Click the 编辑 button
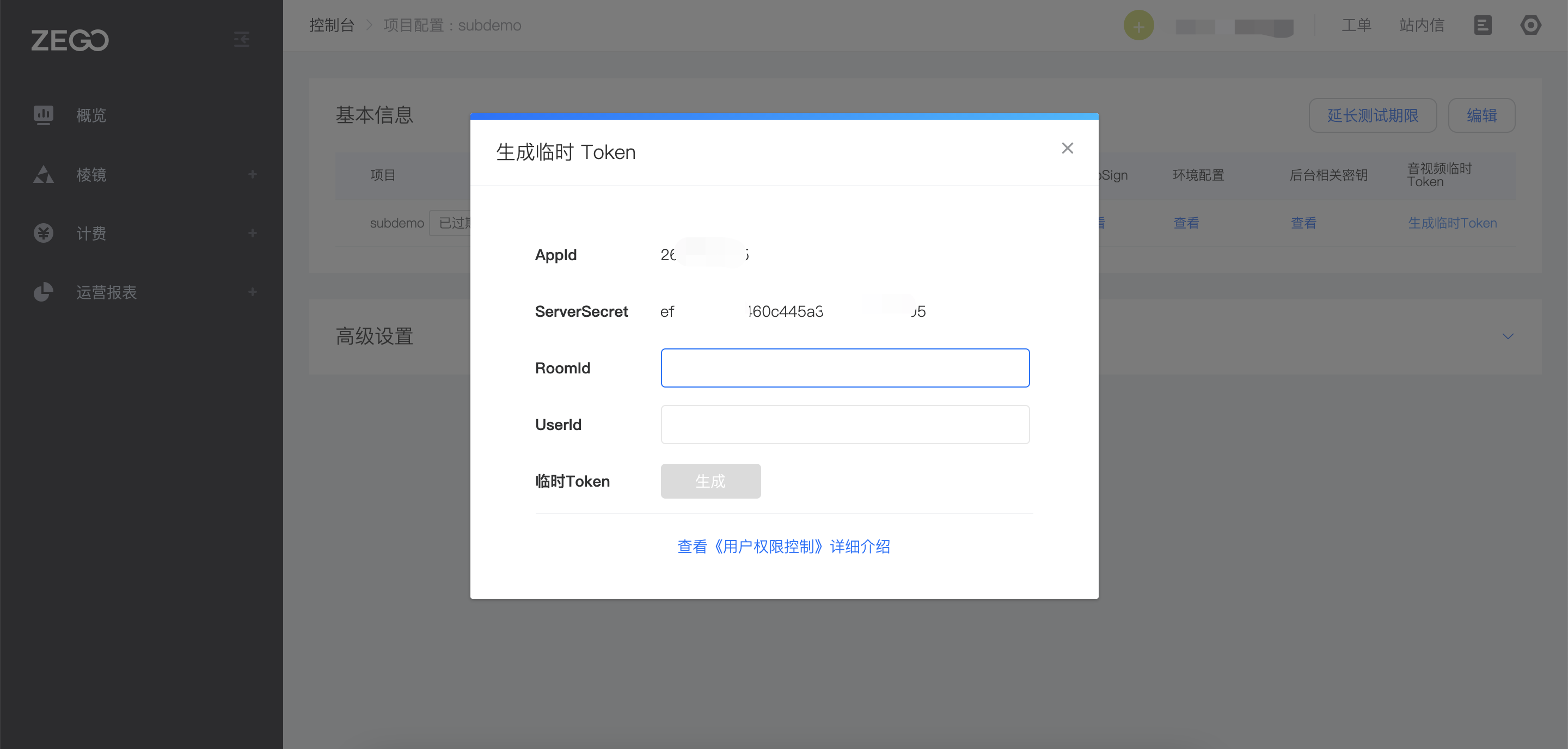Image resolution: width=1568 pixels, height=749 pixels. click(x=1481, y=115)
